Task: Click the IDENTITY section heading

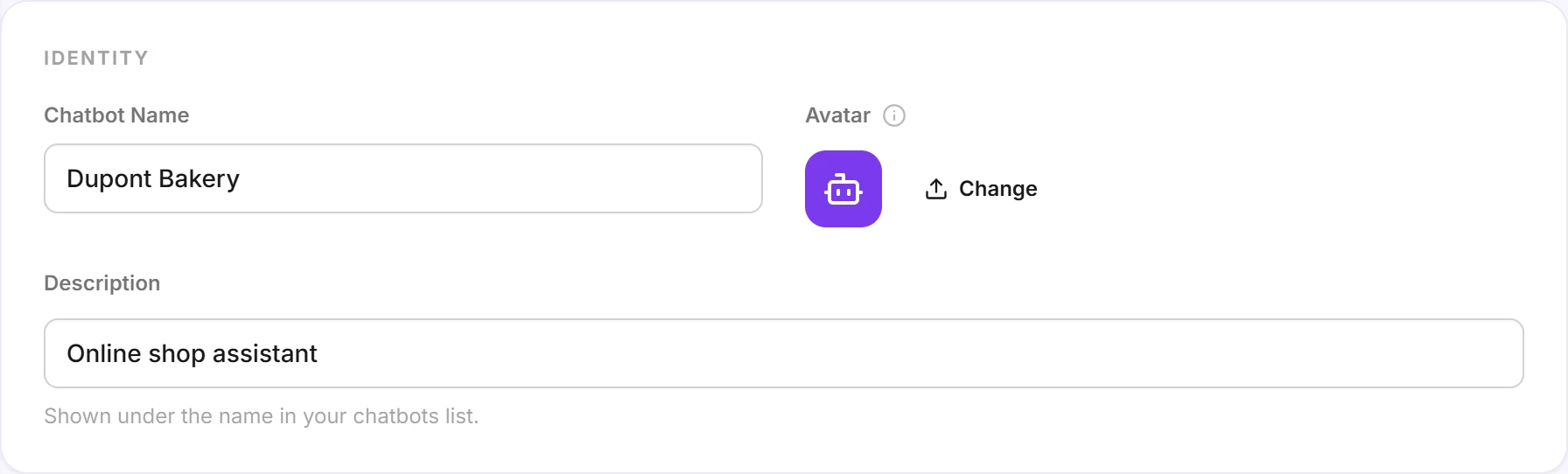Action: [96, 58]
